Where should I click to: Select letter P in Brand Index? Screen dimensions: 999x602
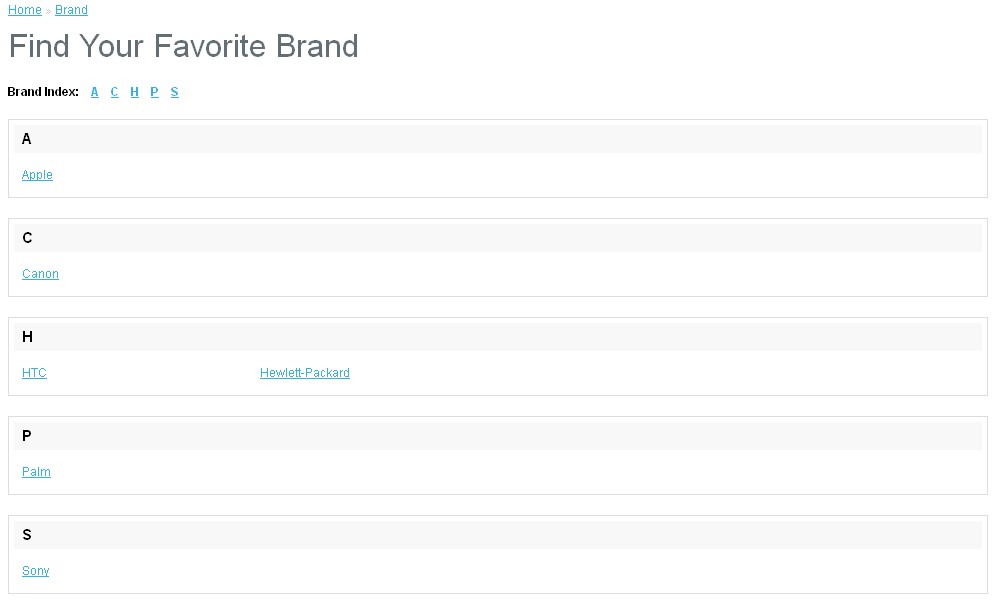[154, 92]
